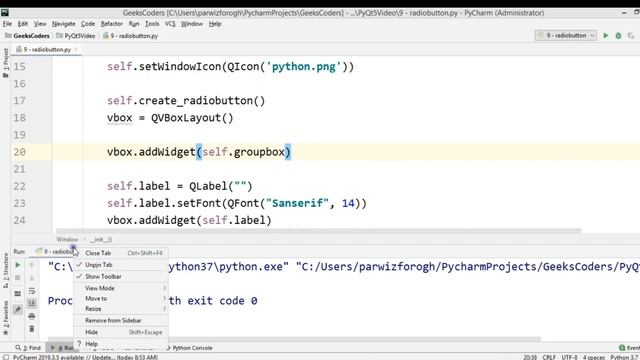
Task: Click the "Sanserif" string on line 23
Action: (297, 203)
